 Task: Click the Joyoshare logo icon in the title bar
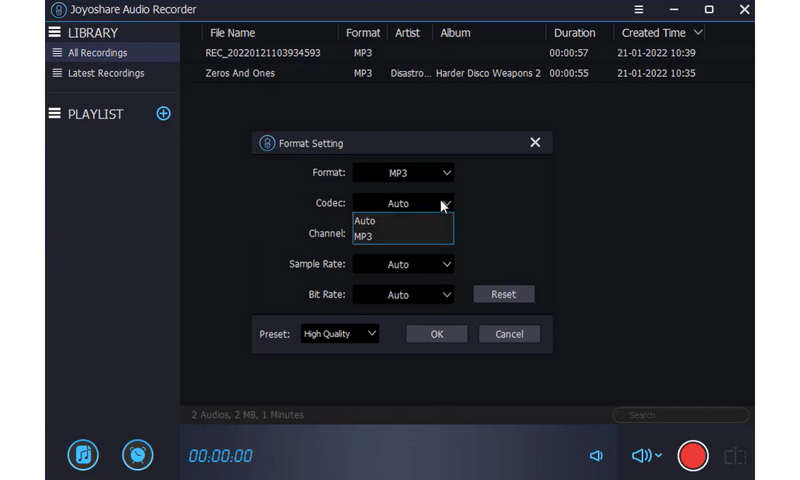click(x=58, y=9)
